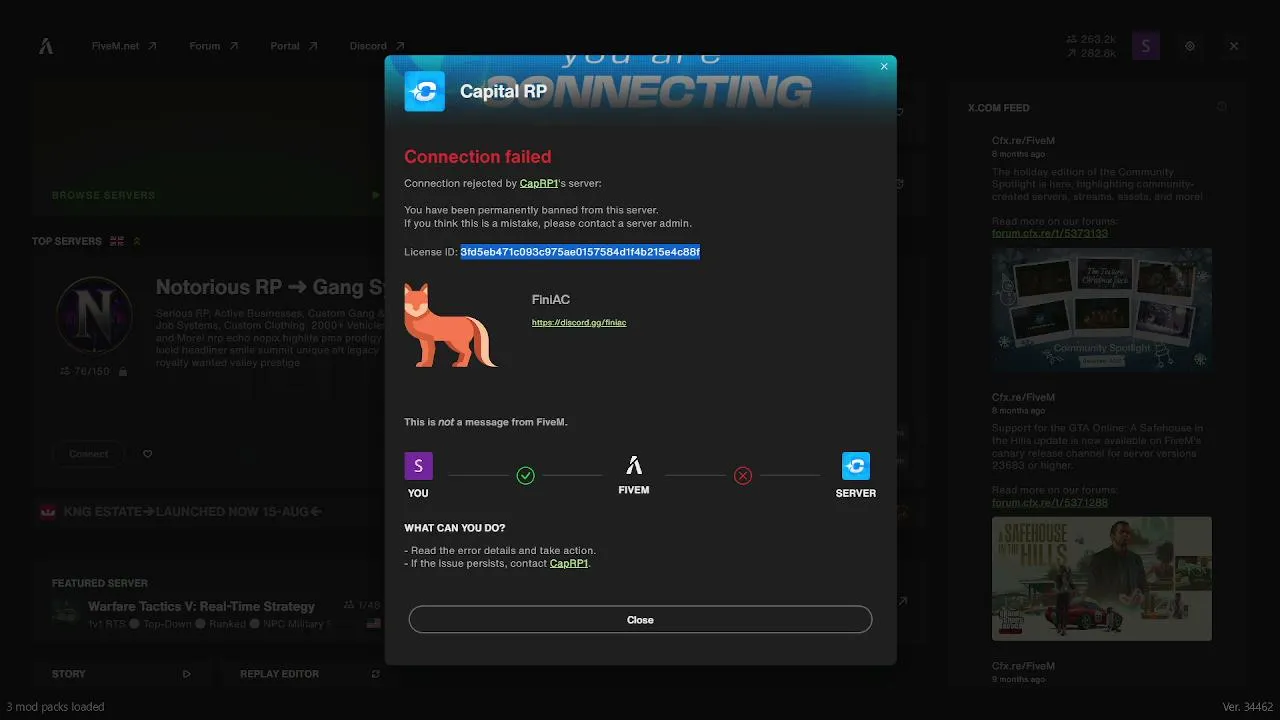Open the purple S account avatar in launcher top bar
The height and width of the screenshot is (720, 1280).
pos(1146,46)
